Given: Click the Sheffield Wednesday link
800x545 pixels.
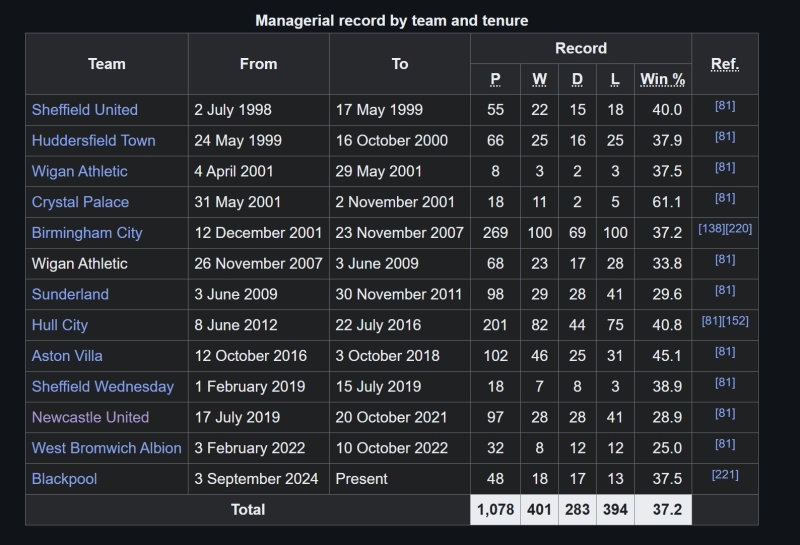Looking at the screenshot, I should 103,387.
